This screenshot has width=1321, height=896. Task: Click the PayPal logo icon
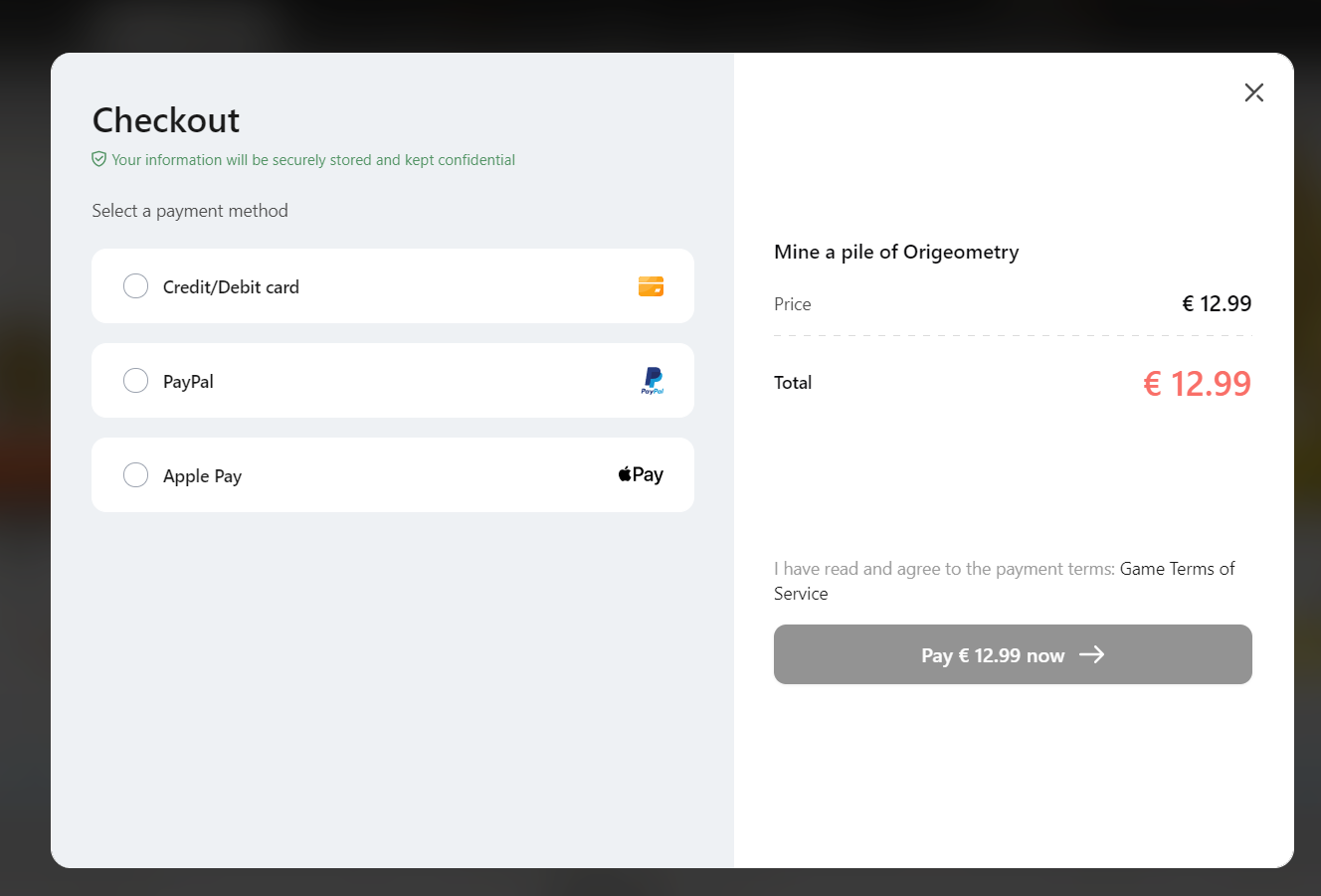pos(653,381)
